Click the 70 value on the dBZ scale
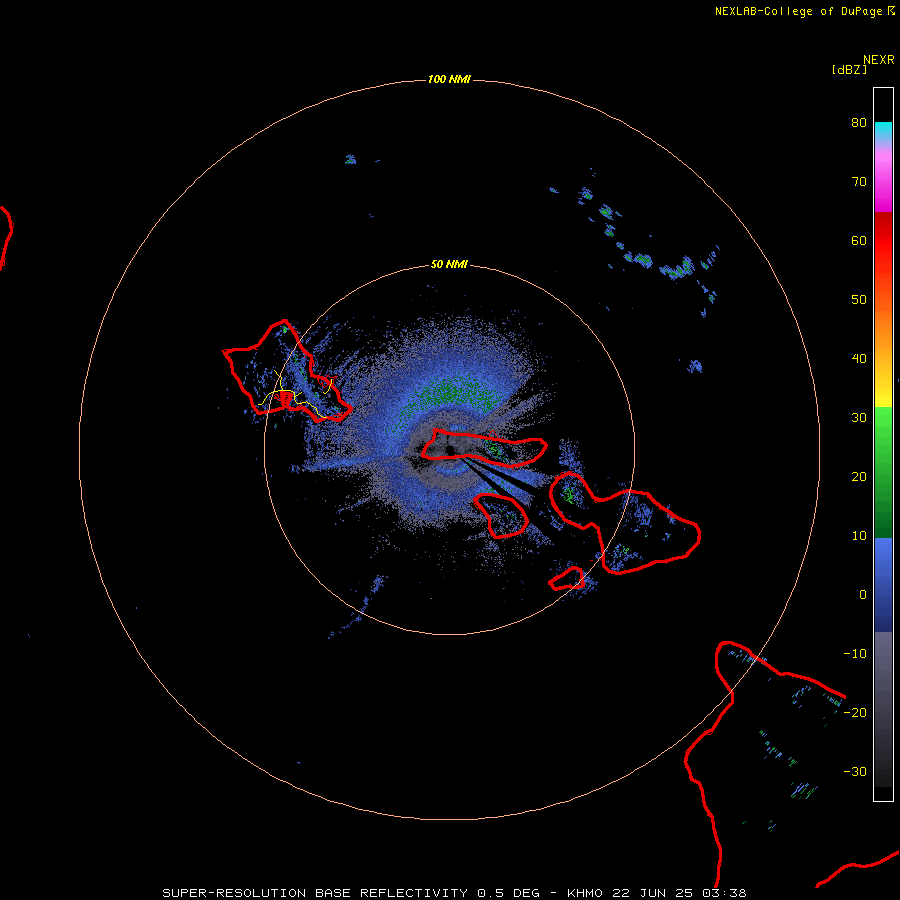 click(x=859, y=181)
